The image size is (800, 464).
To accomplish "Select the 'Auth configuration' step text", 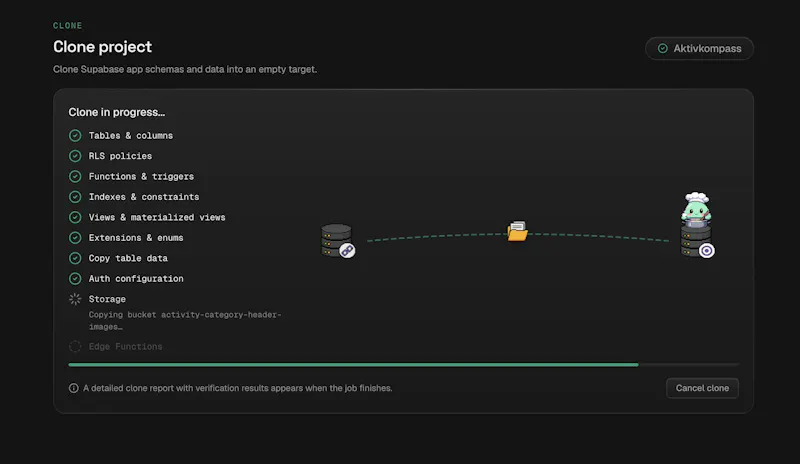I will 136,278.
